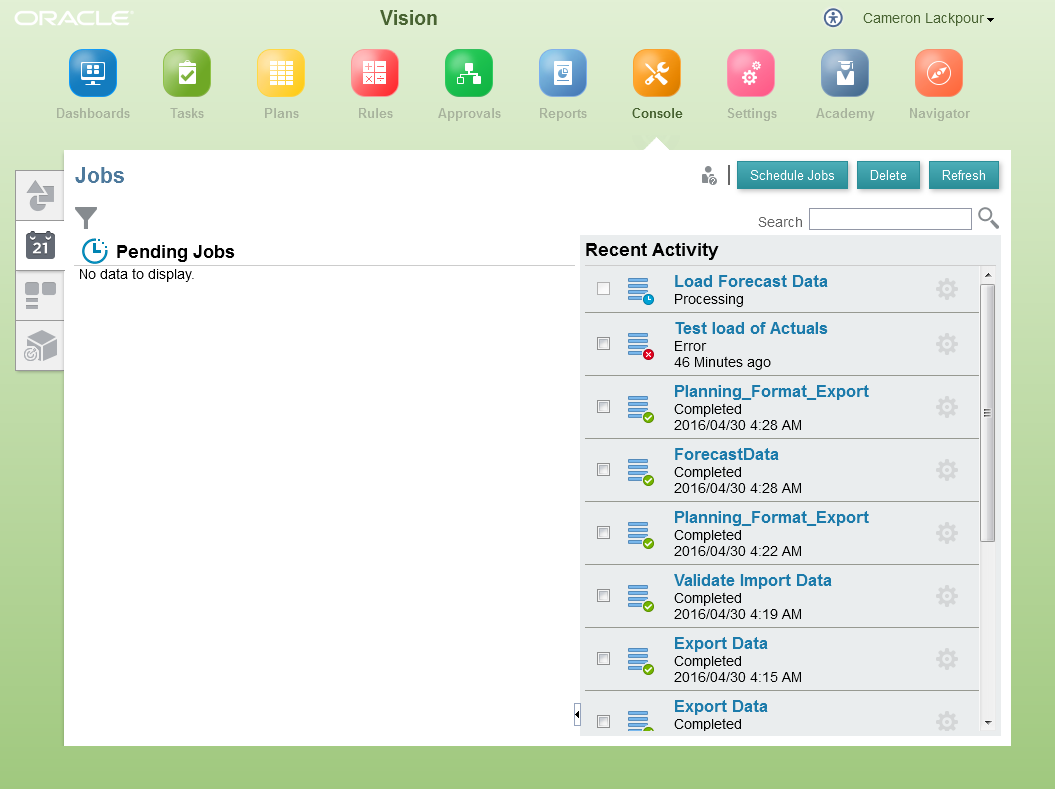Open the Navigator compass icon
The width and height of the screenshot is (1055, 789).
(939, 73)
